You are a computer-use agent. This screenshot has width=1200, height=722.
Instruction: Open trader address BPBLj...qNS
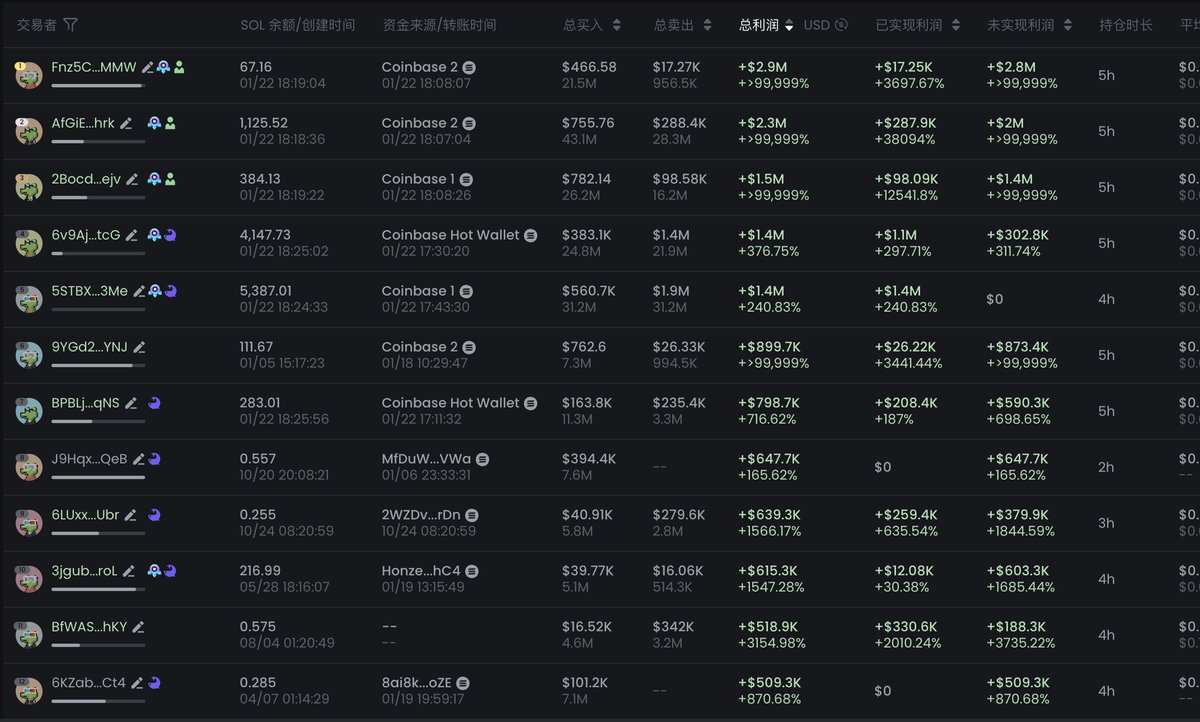(x=85, y=403)
